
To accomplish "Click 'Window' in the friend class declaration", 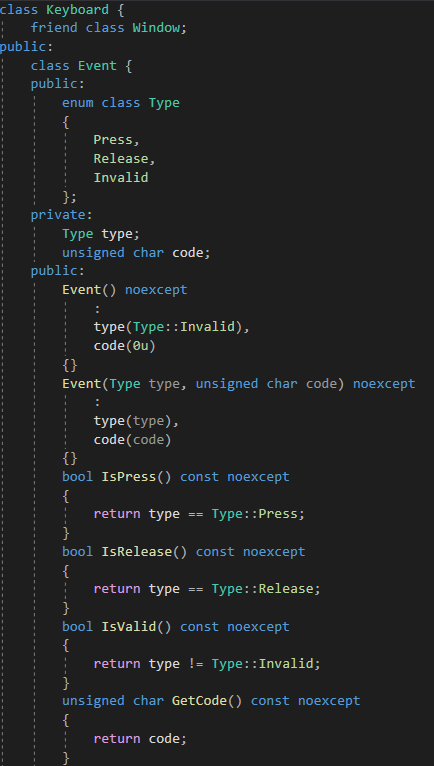I will pos(156,28).
